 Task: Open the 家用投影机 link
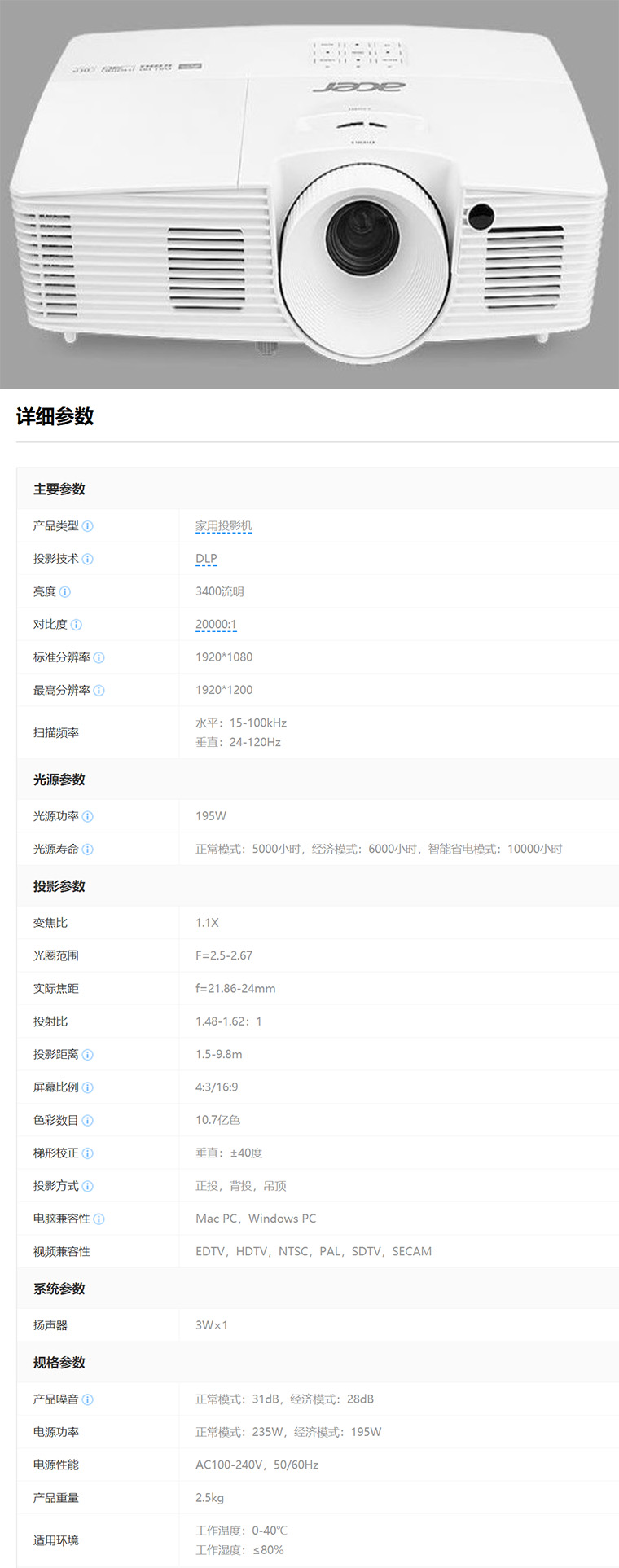click(x=224, y=526)
